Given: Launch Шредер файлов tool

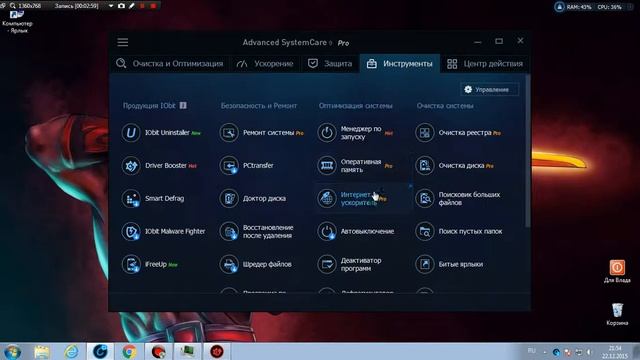Looking at the screenshot, I should coord(256,264).
